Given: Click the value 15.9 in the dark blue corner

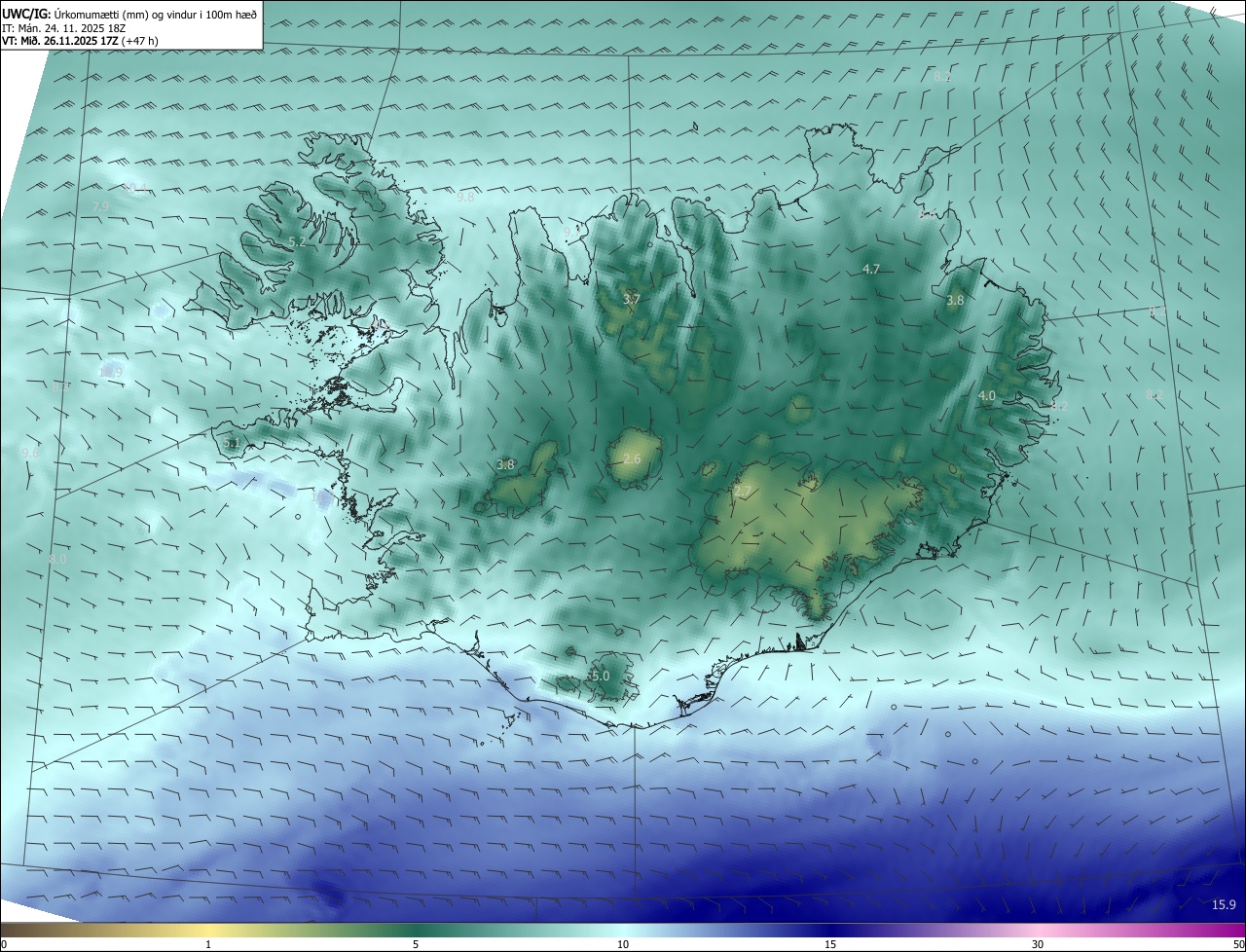Looking at the screenshot, I should pos(1224,905).
